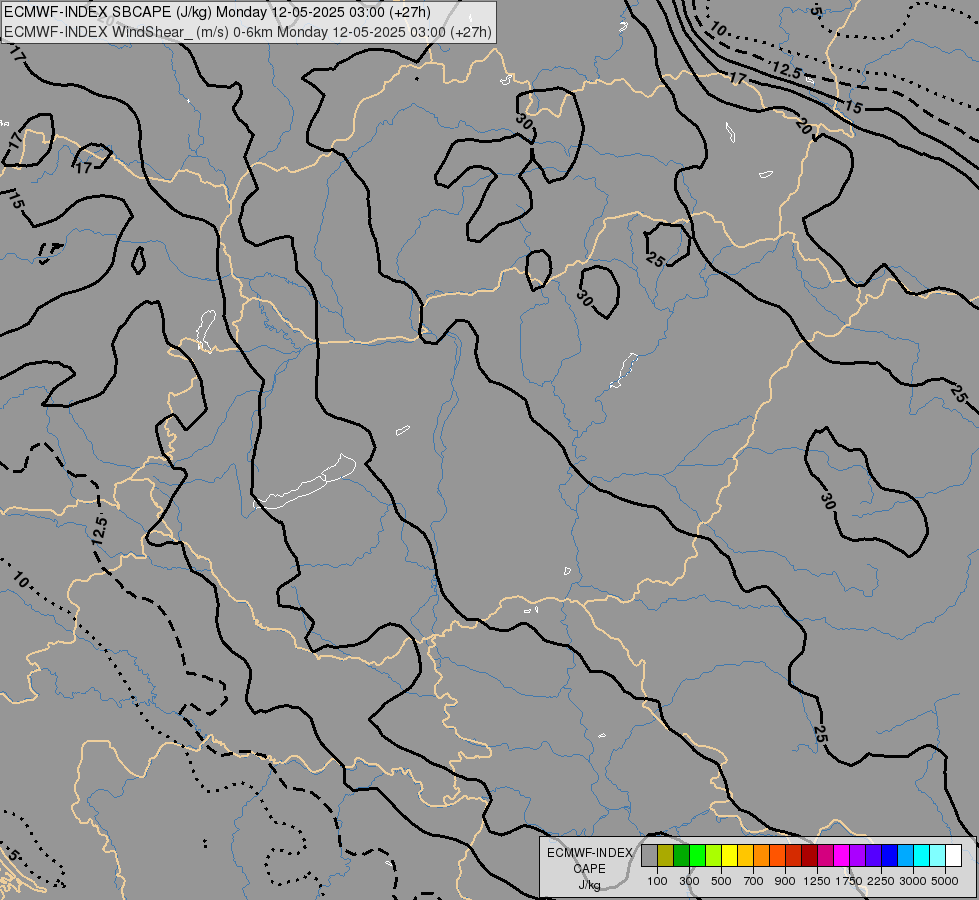Click the legend value 3000
979x900 pixels.
tap(913, 881)
